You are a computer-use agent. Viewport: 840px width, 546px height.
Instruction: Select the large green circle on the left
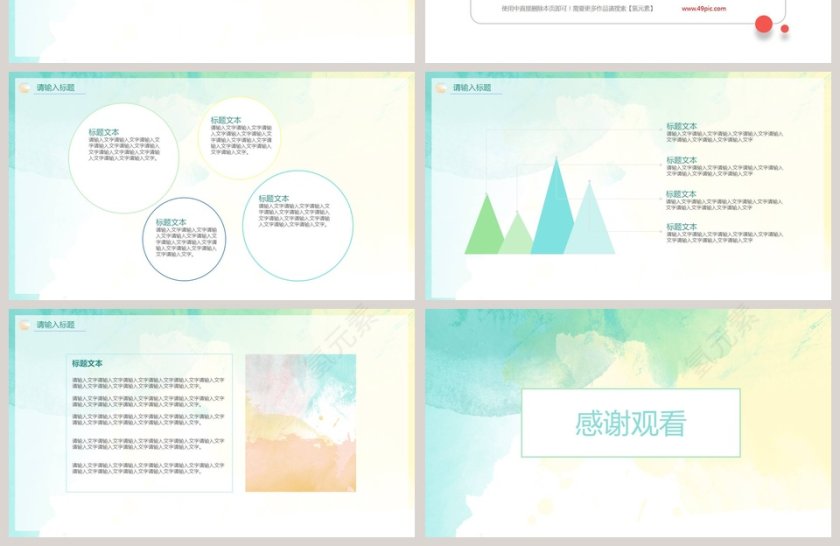123,158
